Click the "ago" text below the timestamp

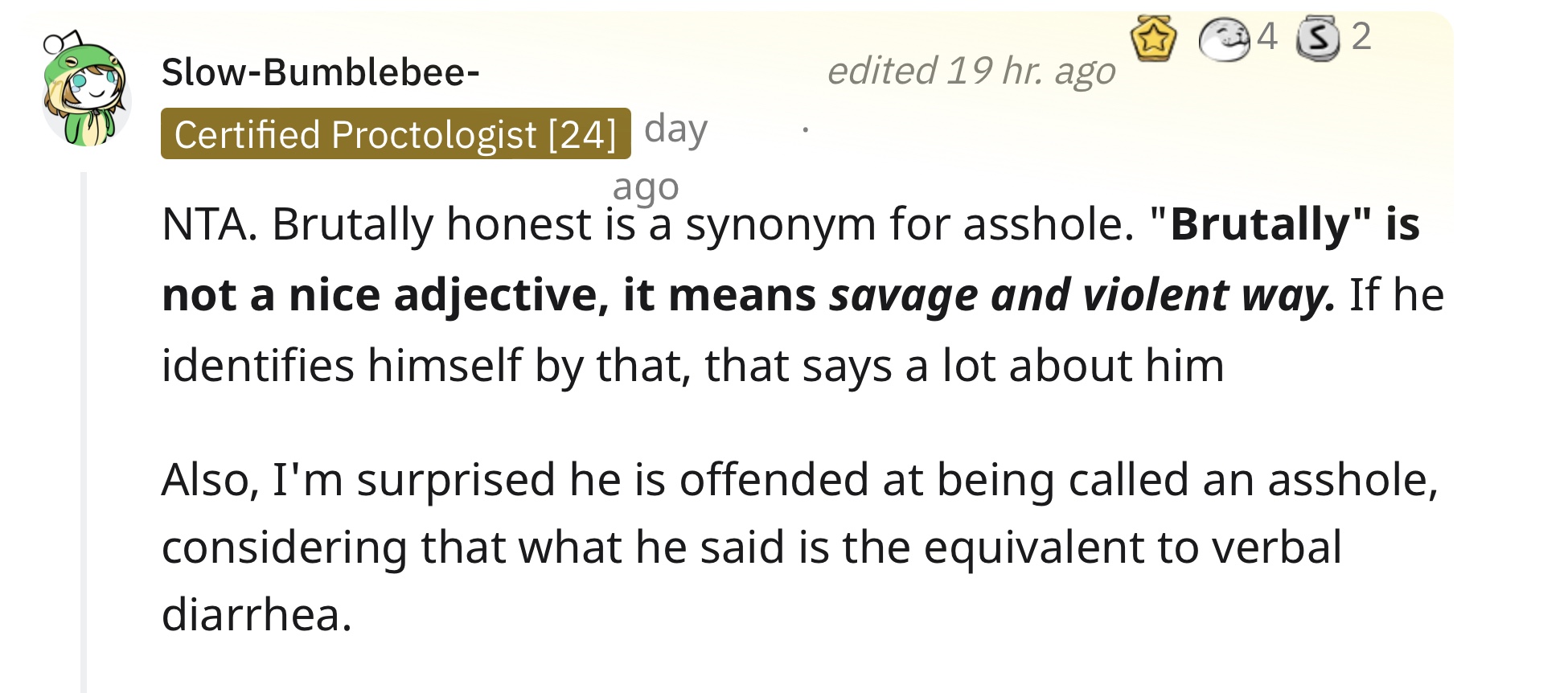point(646,187)
